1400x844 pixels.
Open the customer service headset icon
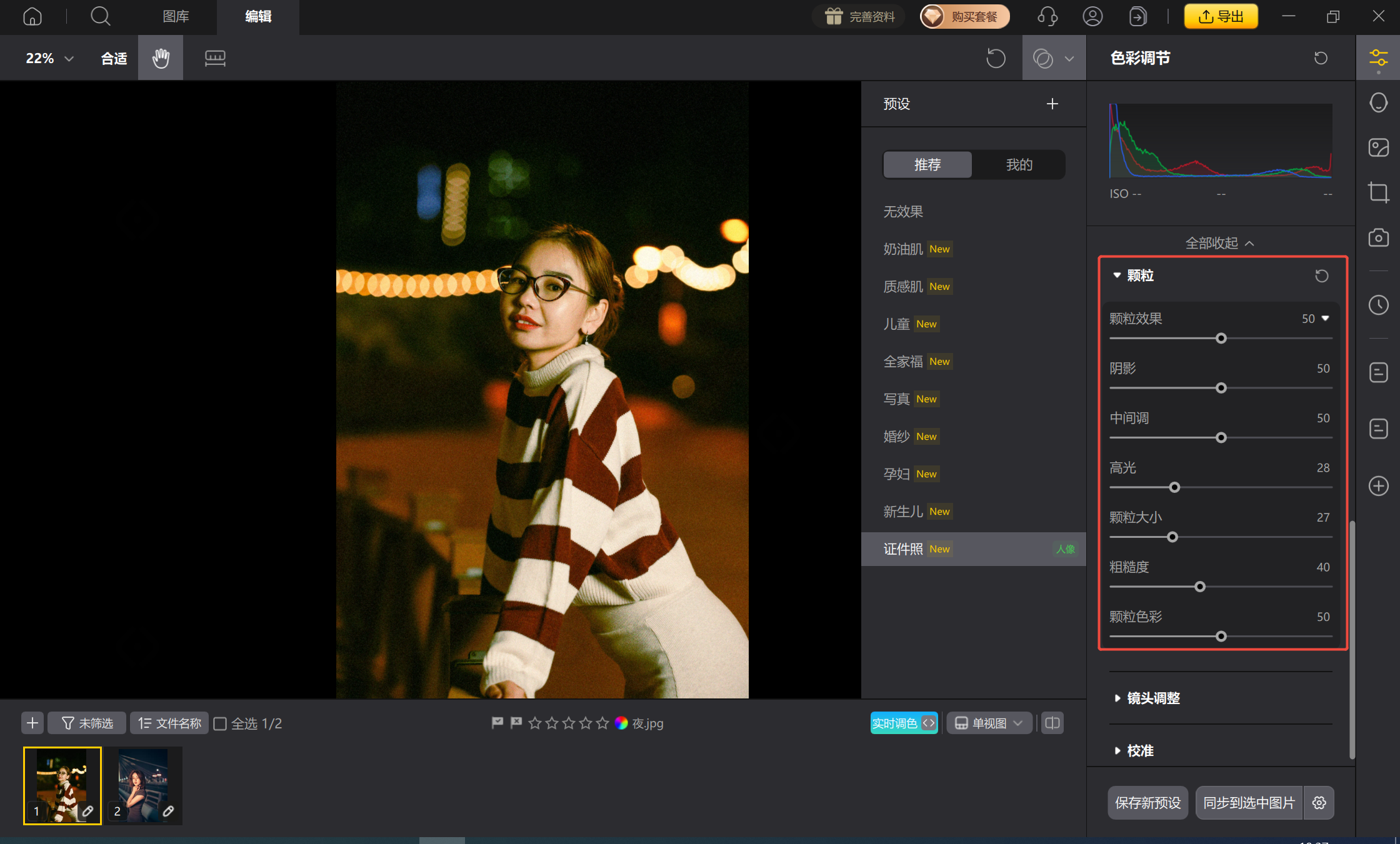pos(1047,16)
